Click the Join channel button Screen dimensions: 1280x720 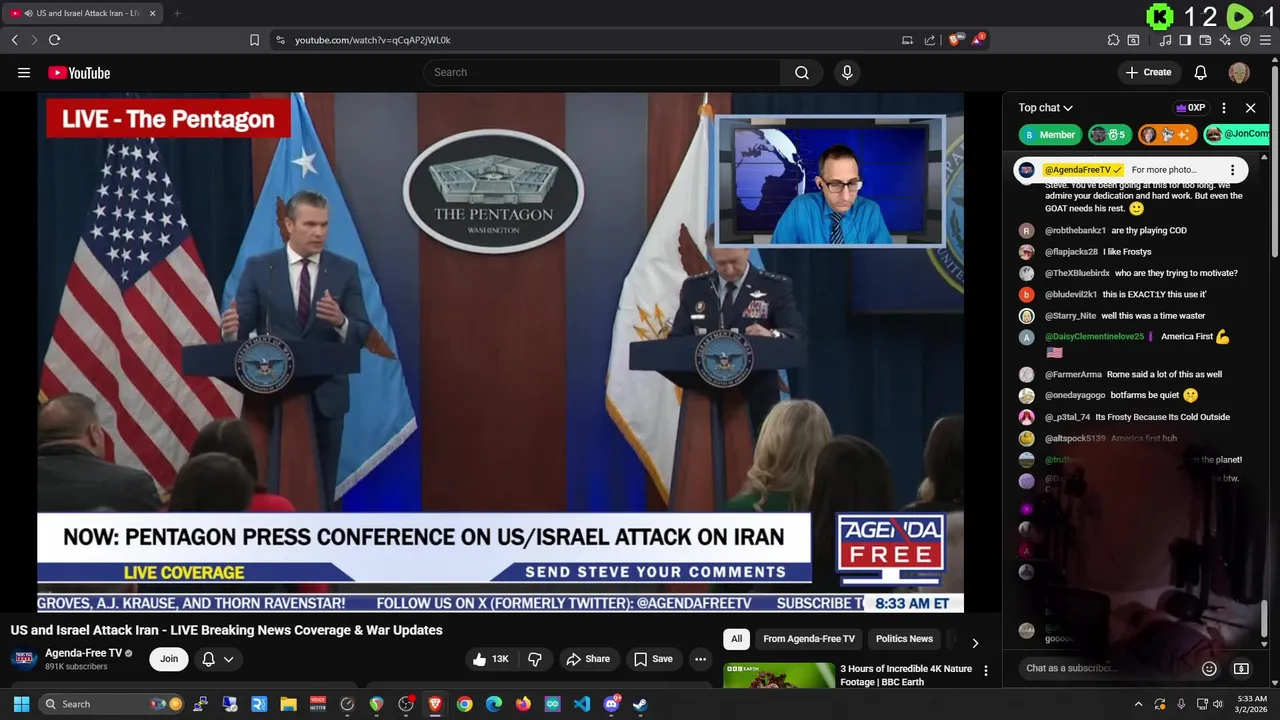click(169, 659)
